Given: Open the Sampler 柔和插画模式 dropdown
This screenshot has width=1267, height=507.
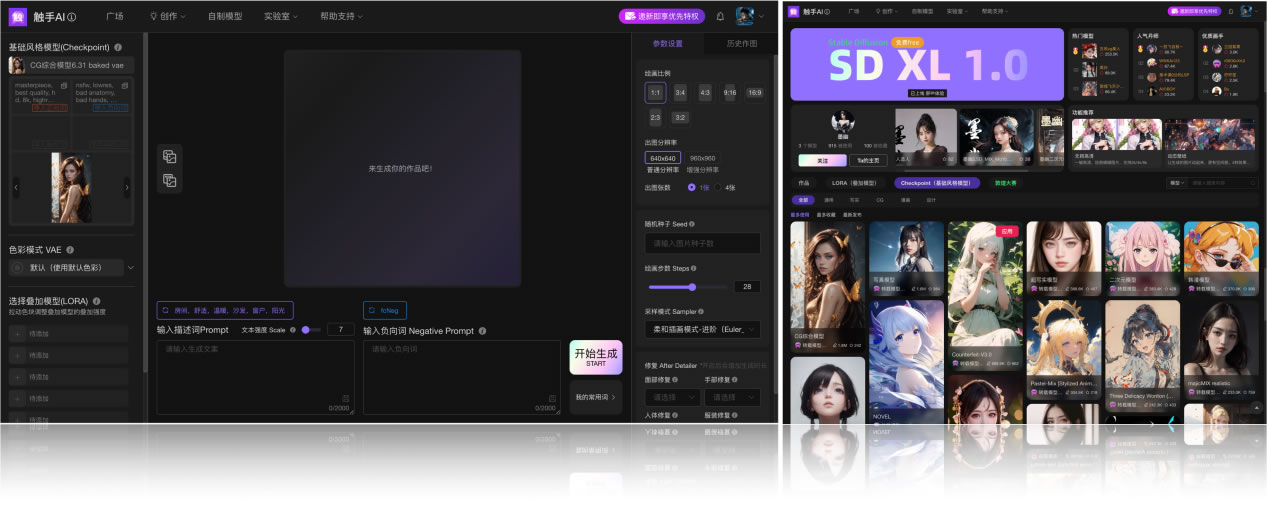Looking at the screenshot, I should pyautogui.click(x=702, y=329).
